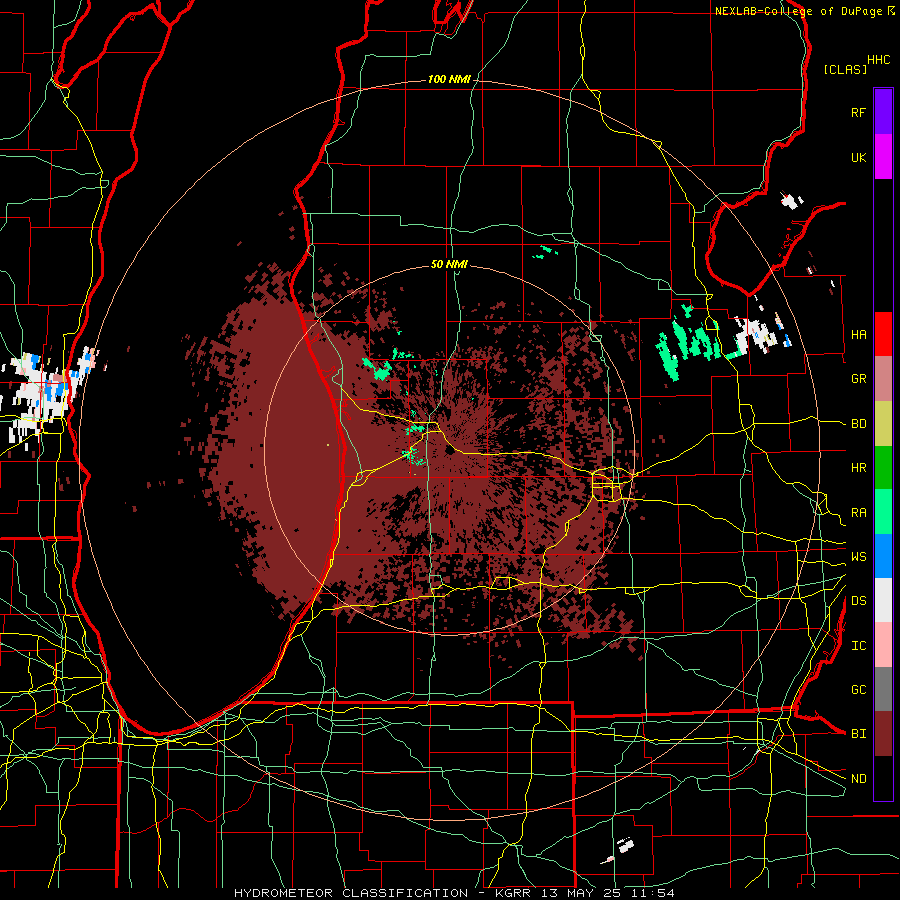The height and width of the screenshot is (900, 900).
Task: Click the BD legend label
Action: click(859, 424)
